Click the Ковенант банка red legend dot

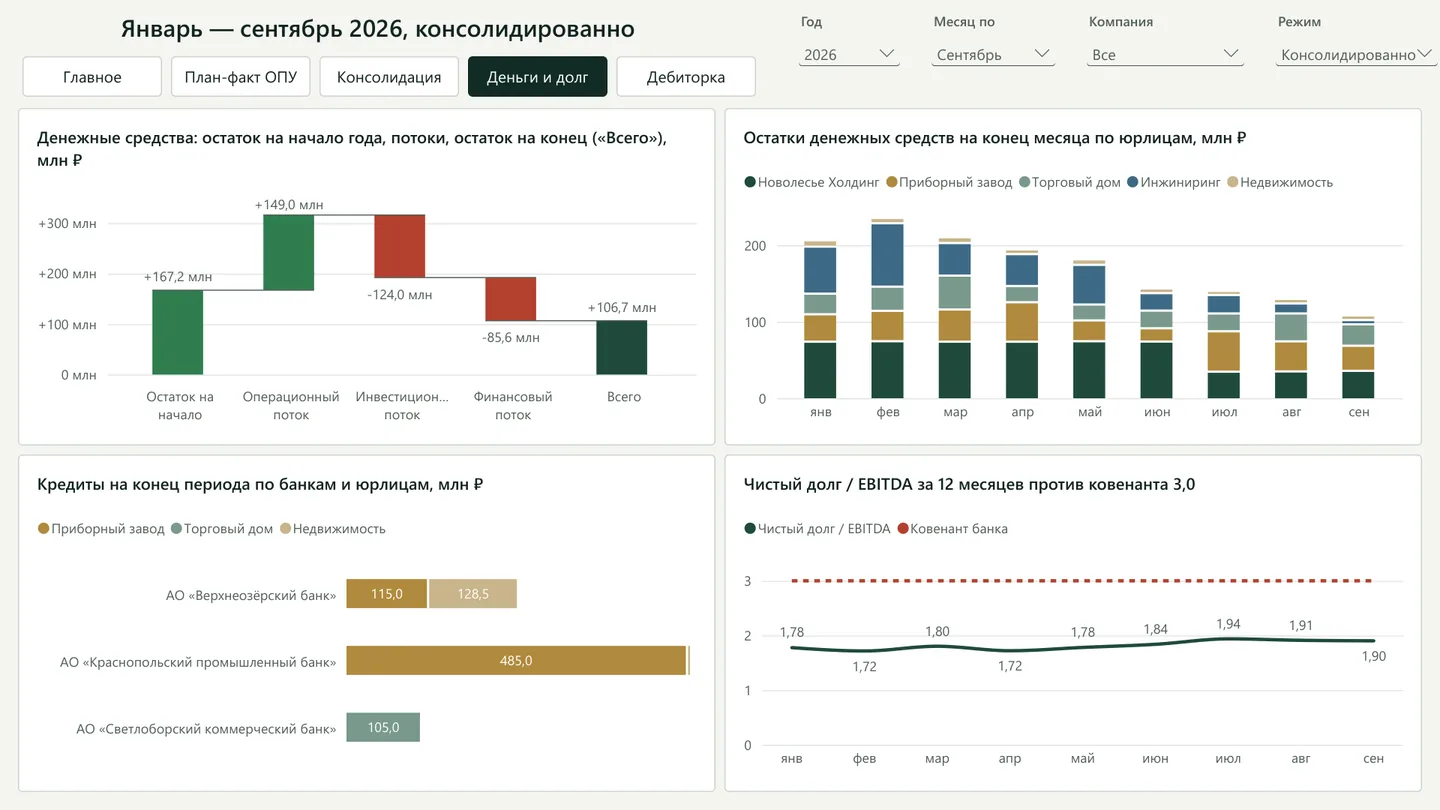(x=903, y=529)
